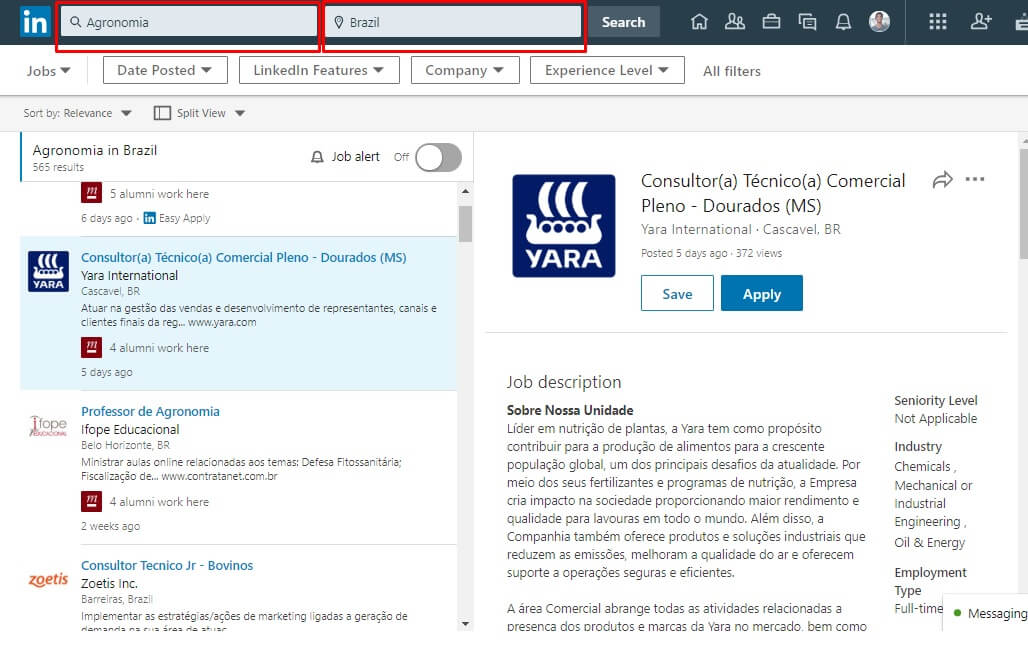
Task: Click the results list scroll down arrow
Action: (x=465, y=624)
